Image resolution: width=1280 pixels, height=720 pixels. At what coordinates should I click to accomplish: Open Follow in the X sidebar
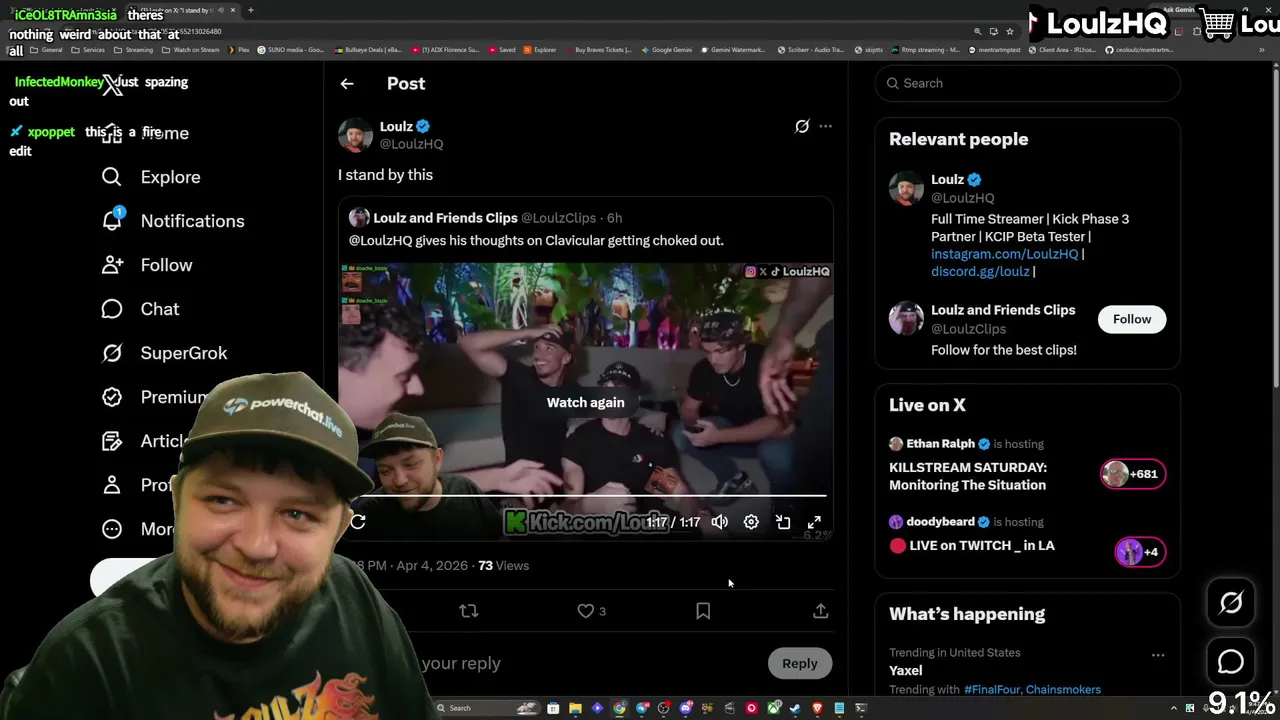coord(147,265)
